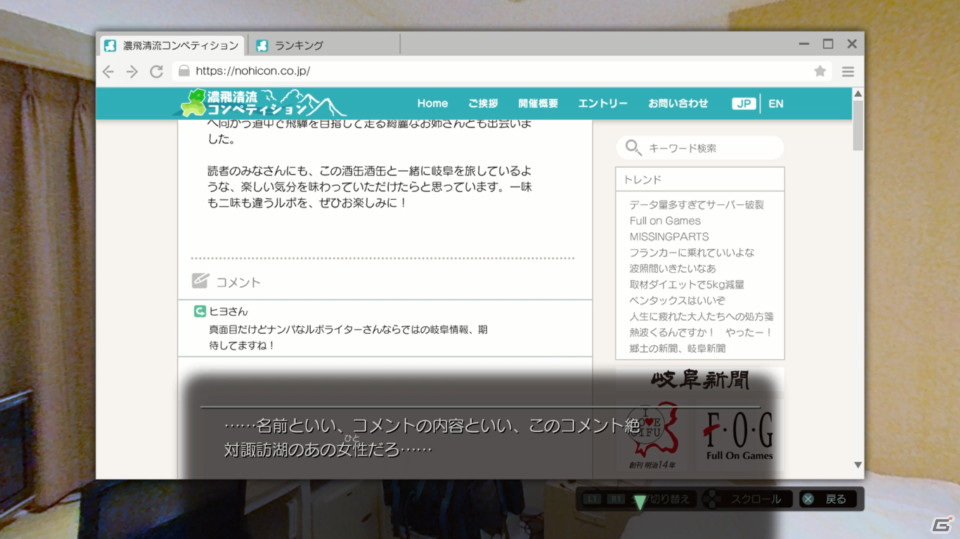Click the scrollbar down arrow
960x539 pixels.
tap(858, 465)
